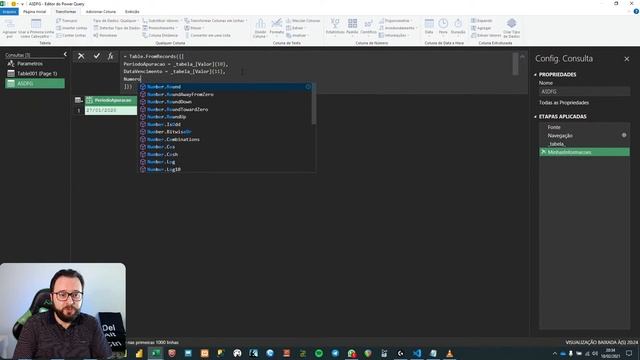Open the Preenchimento dropdown
Viewport: 640px width, 360px height.
[x=160, y=28]
